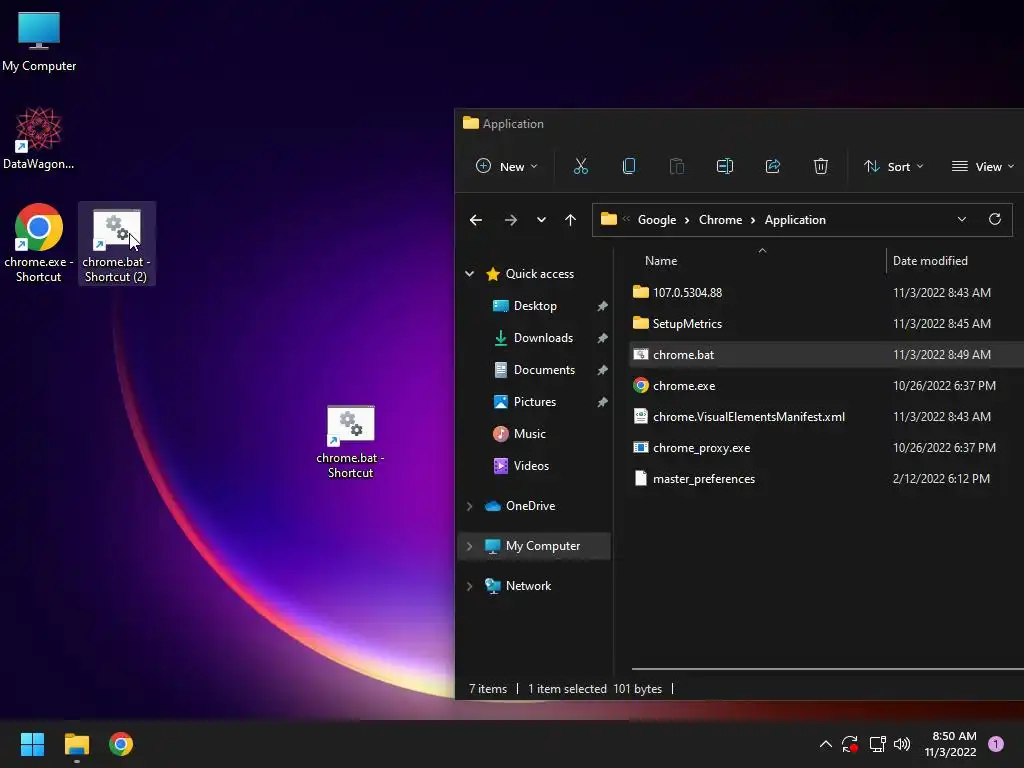Select Downloads in Quick access
Image resolution: width=1024 pixels, height=768 pixels.
pyautogui.click(x=543, y=338)
